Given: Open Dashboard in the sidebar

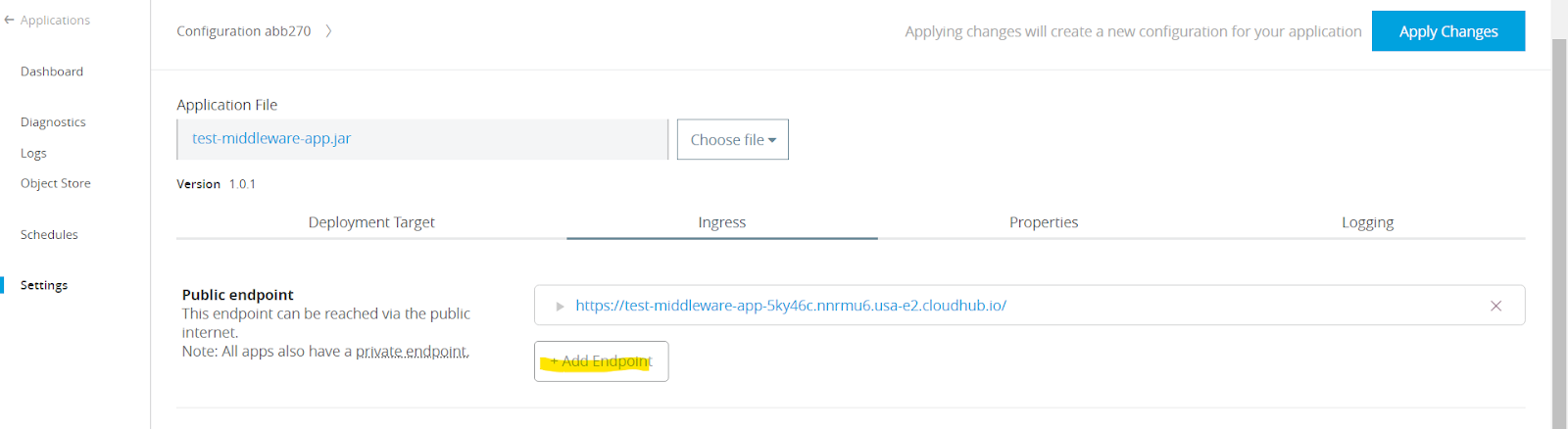Looking at the screenshot, I should (52, 71).
